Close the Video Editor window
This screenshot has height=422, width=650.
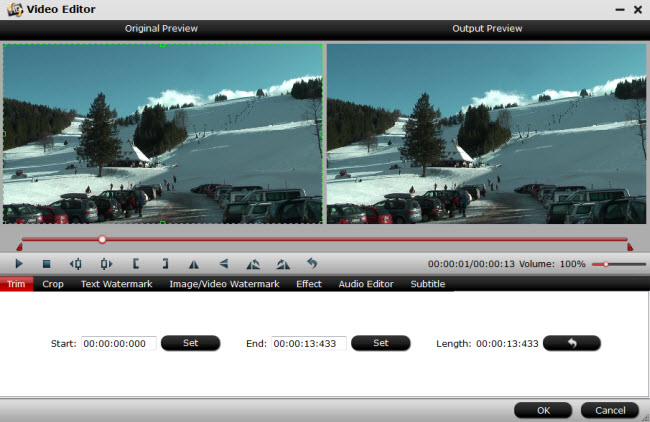(638, 10)
